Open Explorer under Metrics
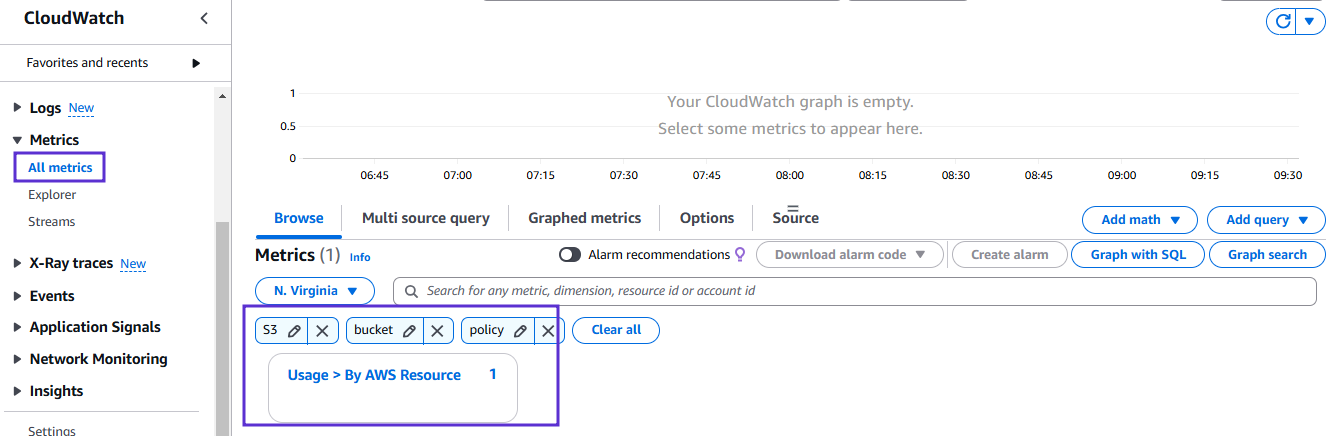 52,195
